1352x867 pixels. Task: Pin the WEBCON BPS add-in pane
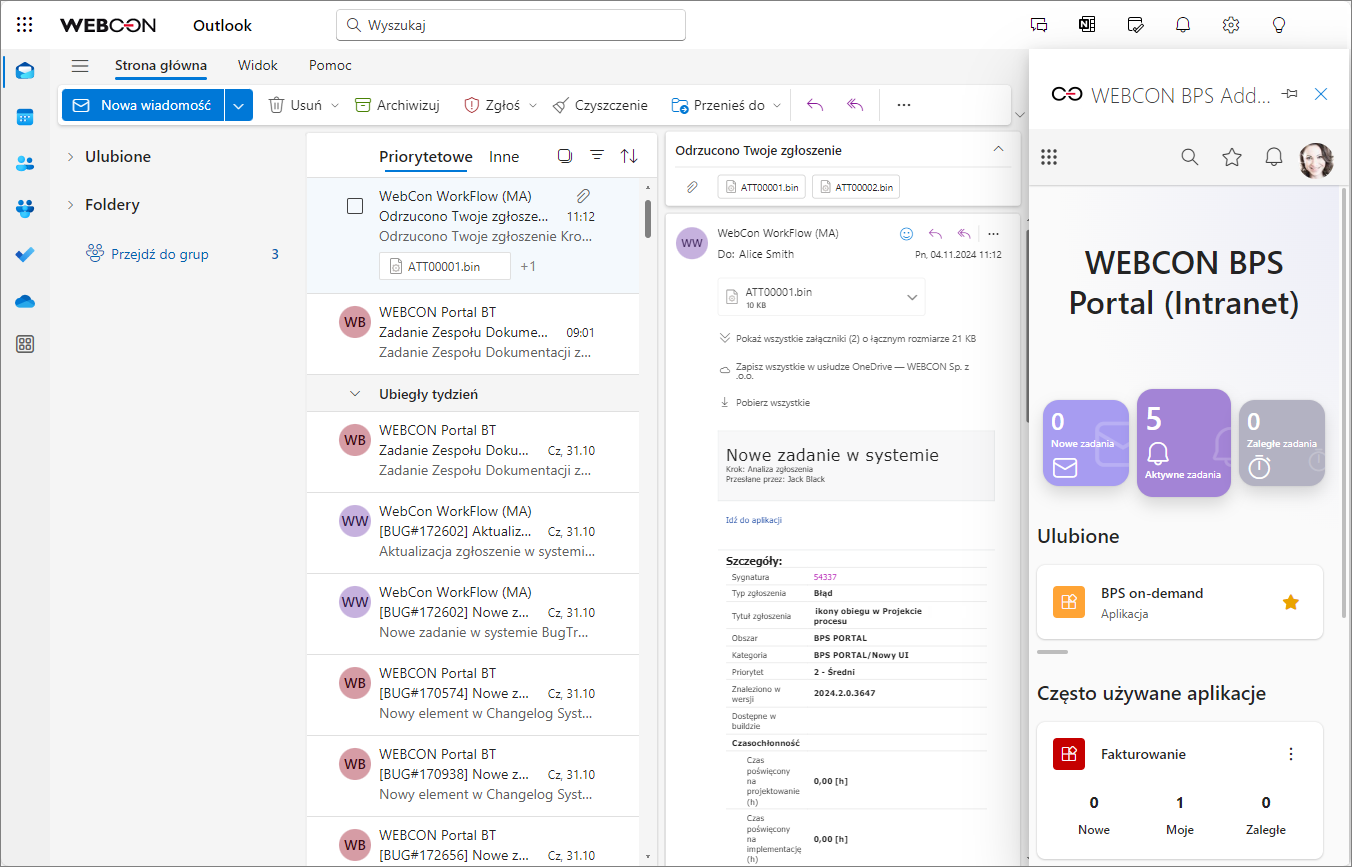(x=1290, y=94)
